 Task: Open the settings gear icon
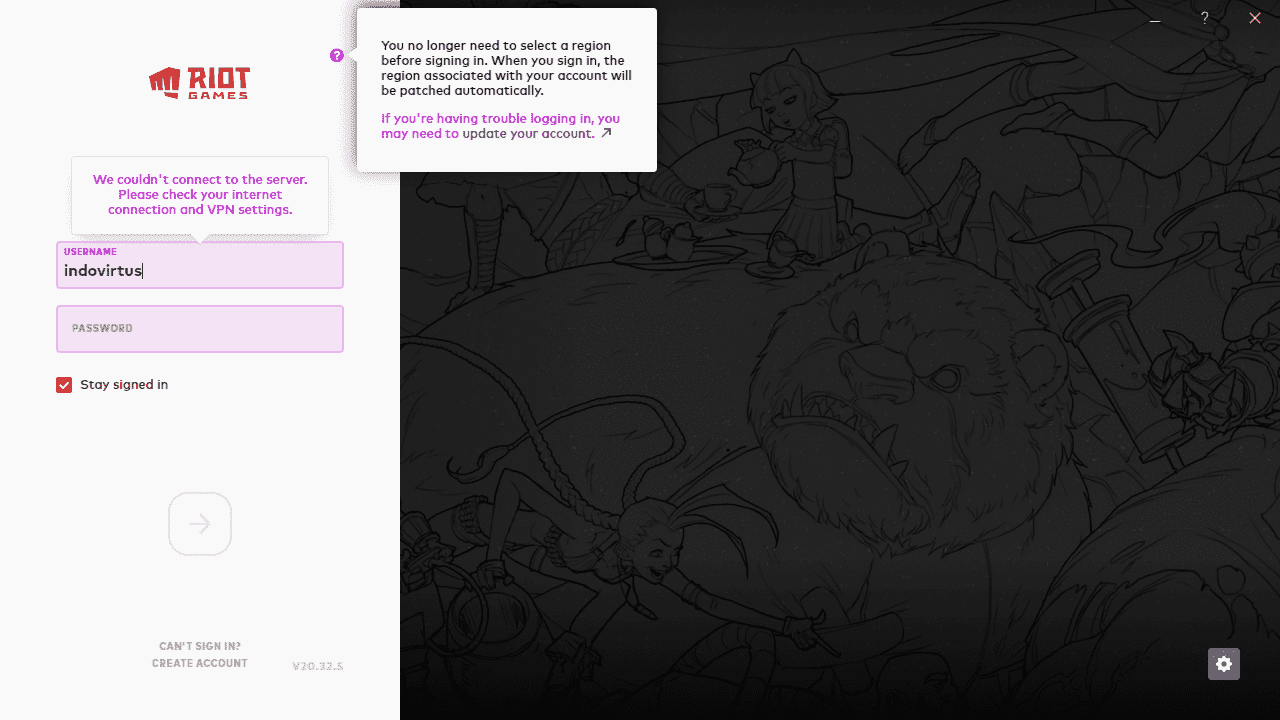(x=1224, y=664)
